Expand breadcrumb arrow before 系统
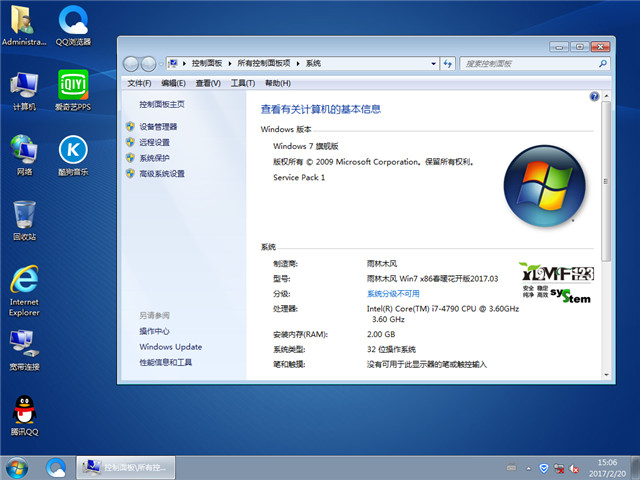This screenshot has height=480, width=640. [x=298, y=64]
